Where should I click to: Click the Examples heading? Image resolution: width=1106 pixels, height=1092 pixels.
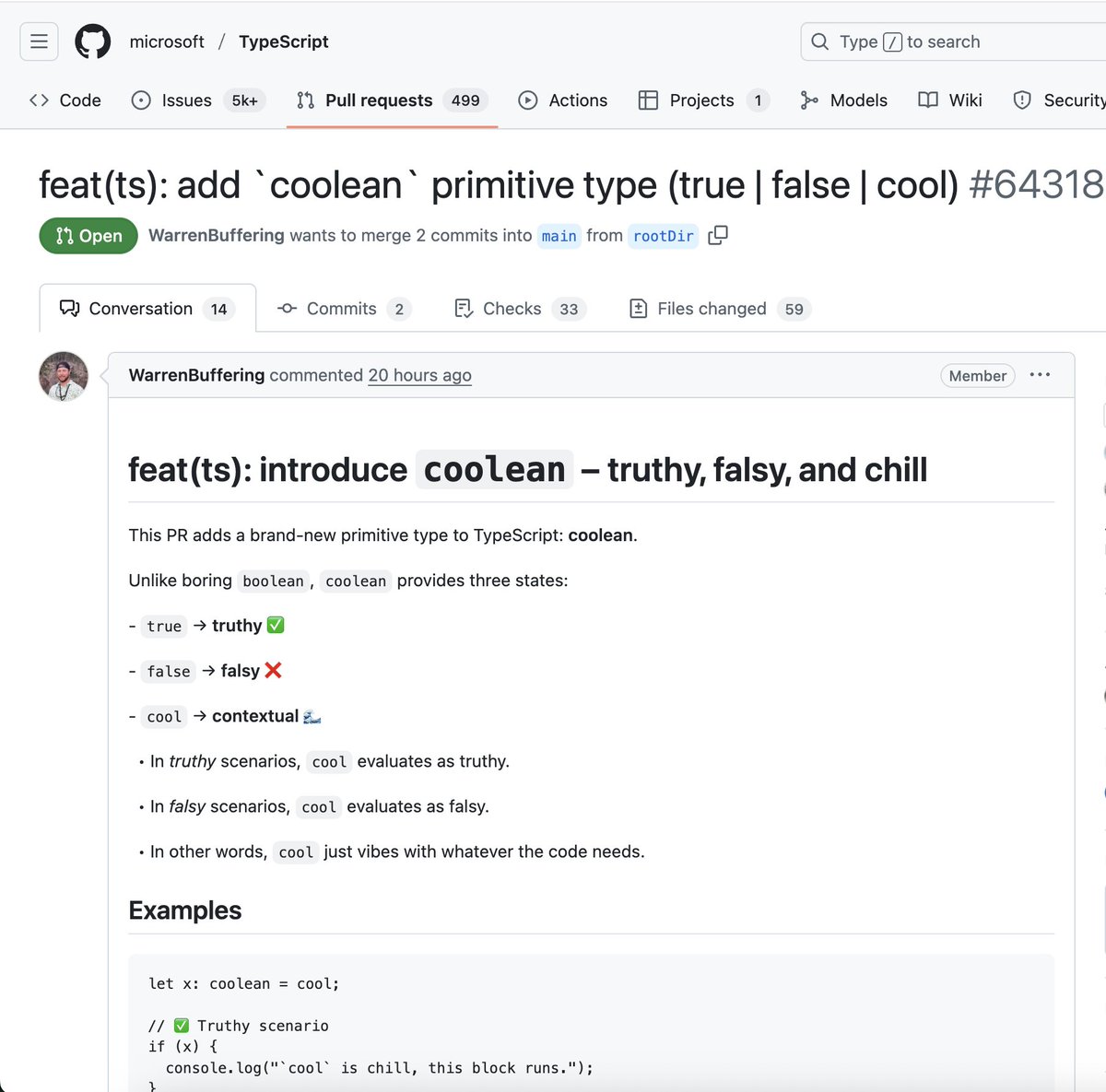pyautogui.click(x=185, y=910)
